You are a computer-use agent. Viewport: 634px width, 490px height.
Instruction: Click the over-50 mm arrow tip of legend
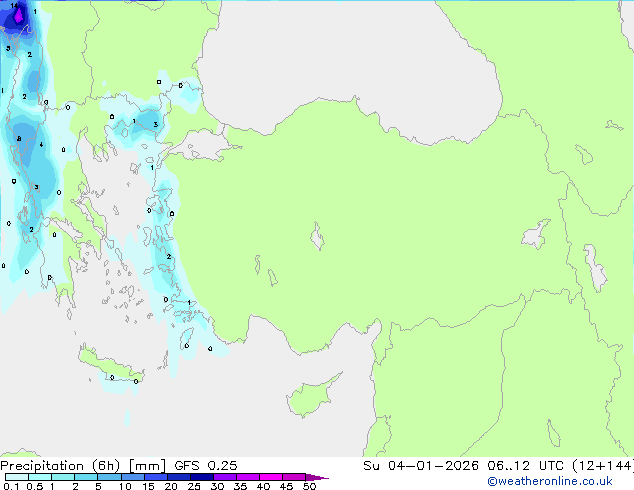[317, 478]
